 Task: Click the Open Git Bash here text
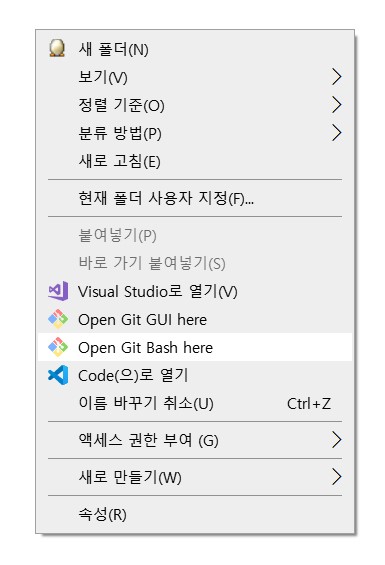click(x=145, y=348)
